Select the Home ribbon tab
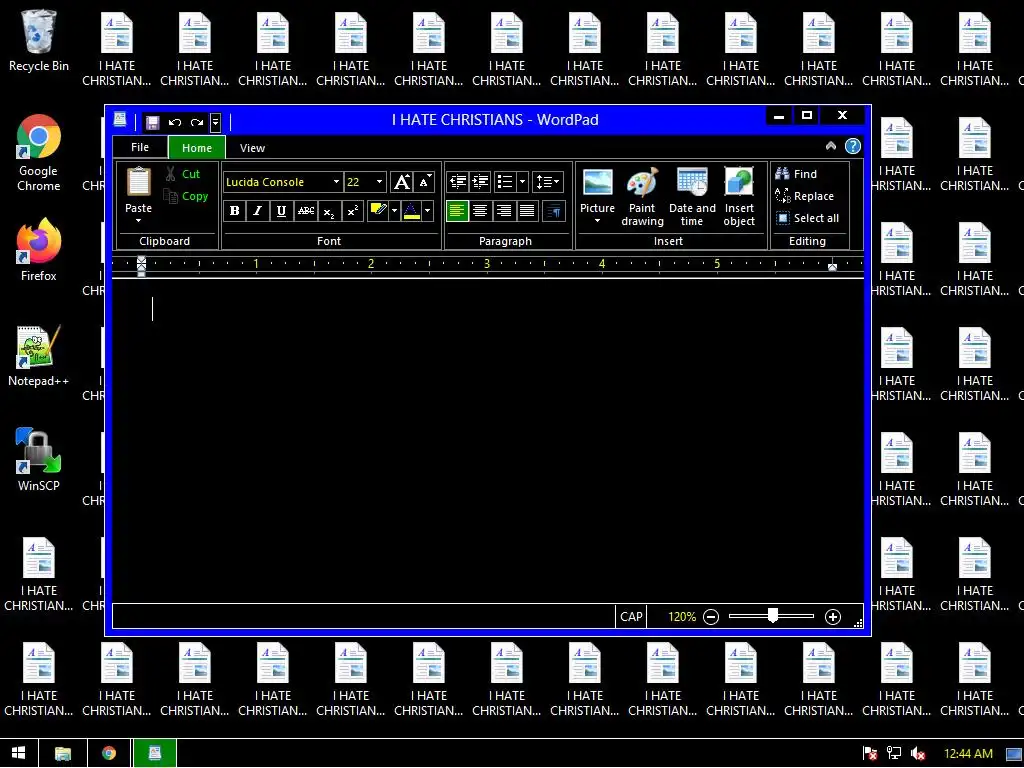This screenshot has height=768, width=1024. point(197,148)
